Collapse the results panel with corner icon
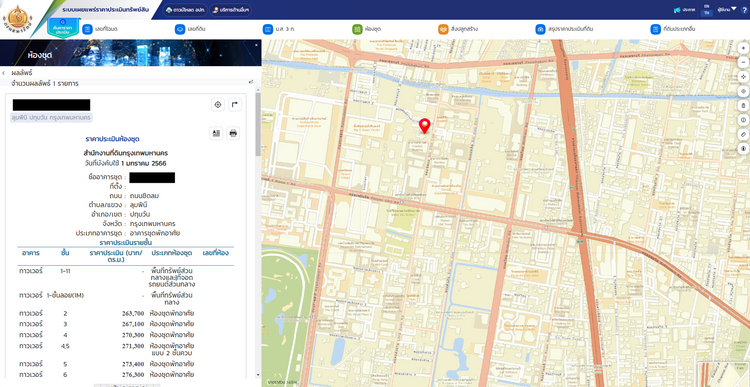The width and height of the screenshot is (750, 387). pos(251,82)
